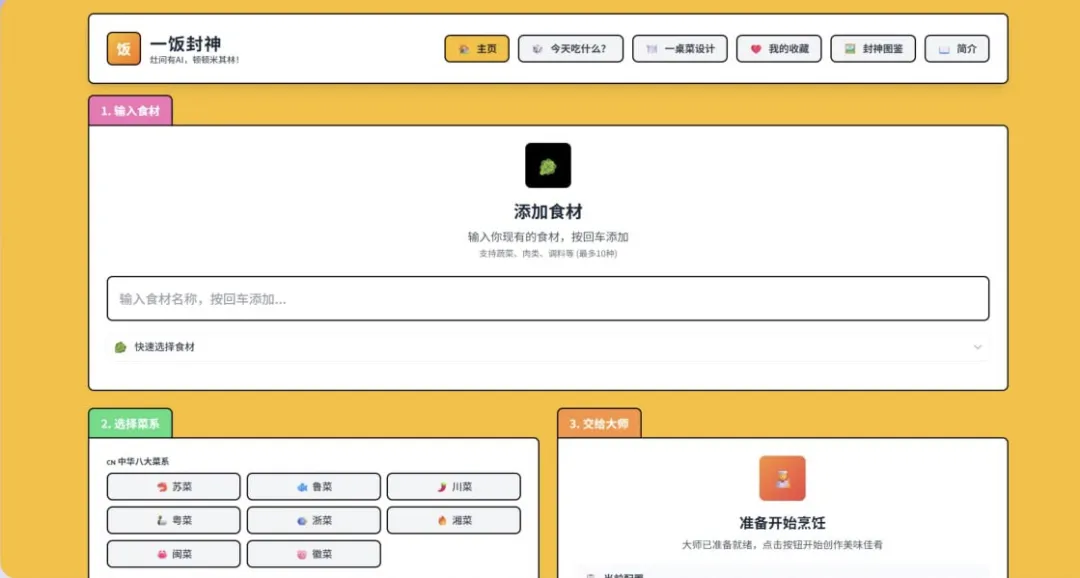
Task: Click the 输入食材名称 input field
Action: [x=547, y=299]
